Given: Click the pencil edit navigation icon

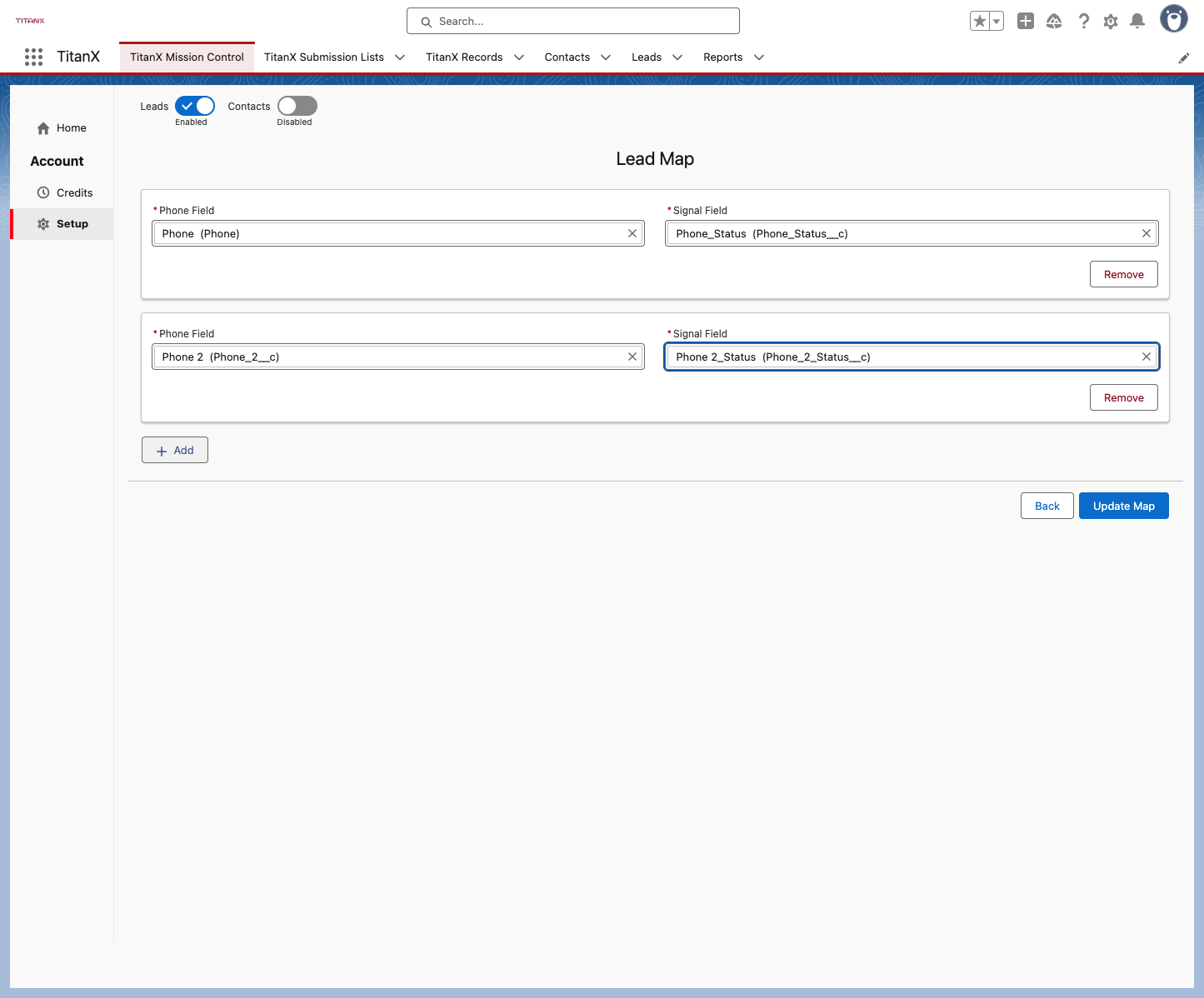Looking at the screenshot, I should (1183, 57).
